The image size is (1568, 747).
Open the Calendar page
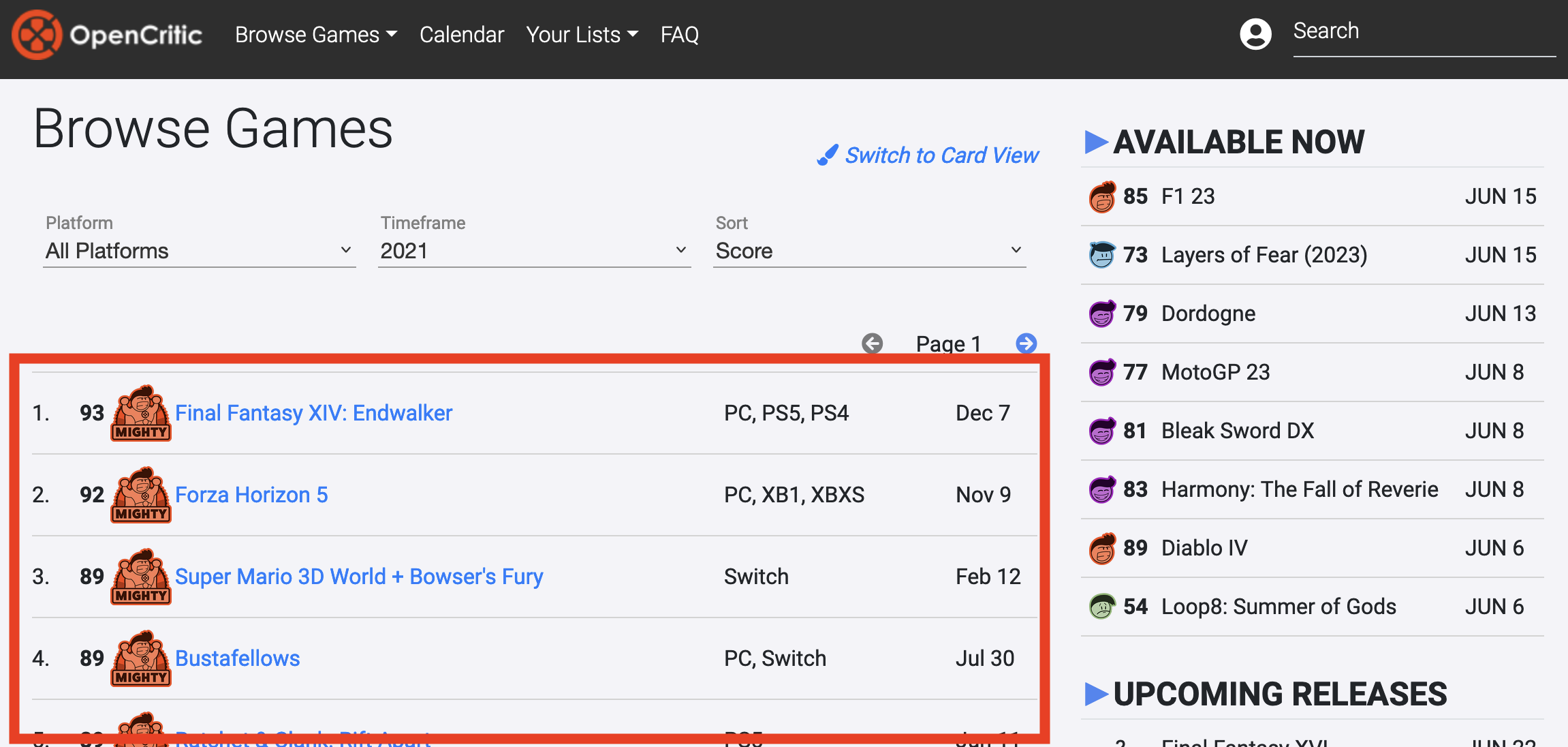point(462,35)
